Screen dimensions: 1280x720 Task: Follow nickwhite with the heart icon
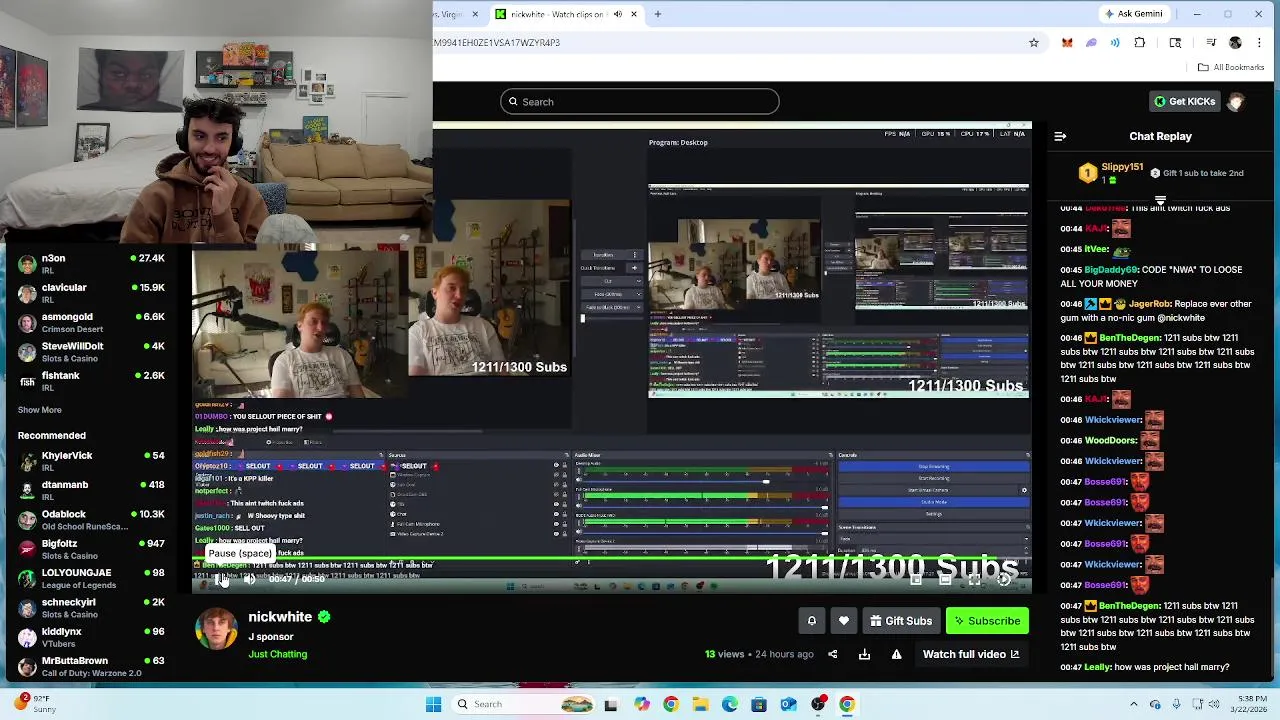pyautogui.click(x=844, y=621)
